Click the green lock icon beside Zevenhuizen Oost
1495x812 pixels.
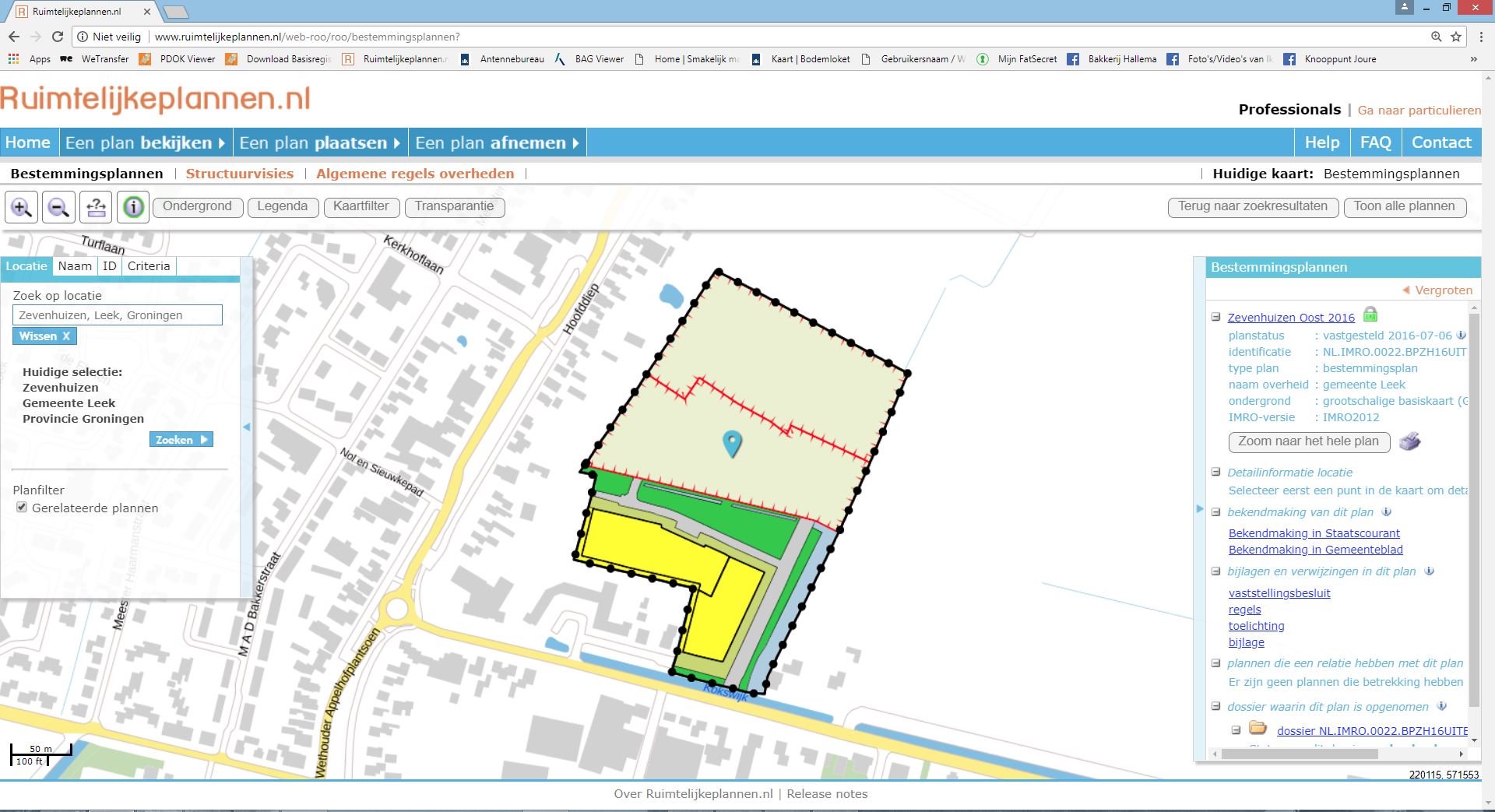(1370, 315)
